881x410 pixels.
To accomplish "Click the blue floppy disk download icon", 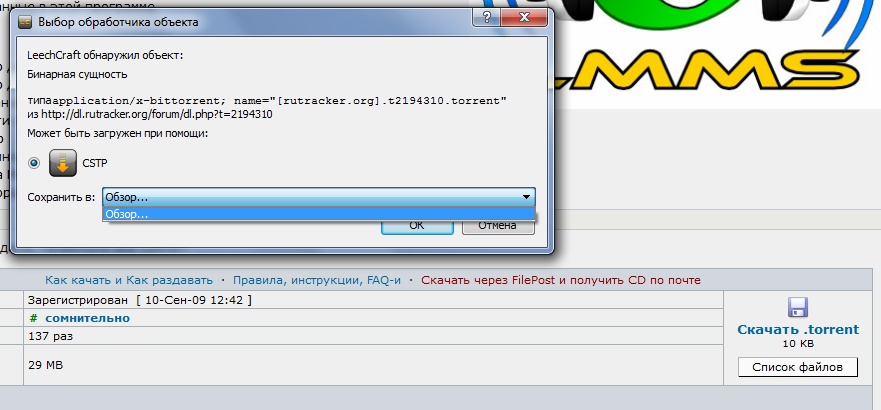I will pos(797,307).
